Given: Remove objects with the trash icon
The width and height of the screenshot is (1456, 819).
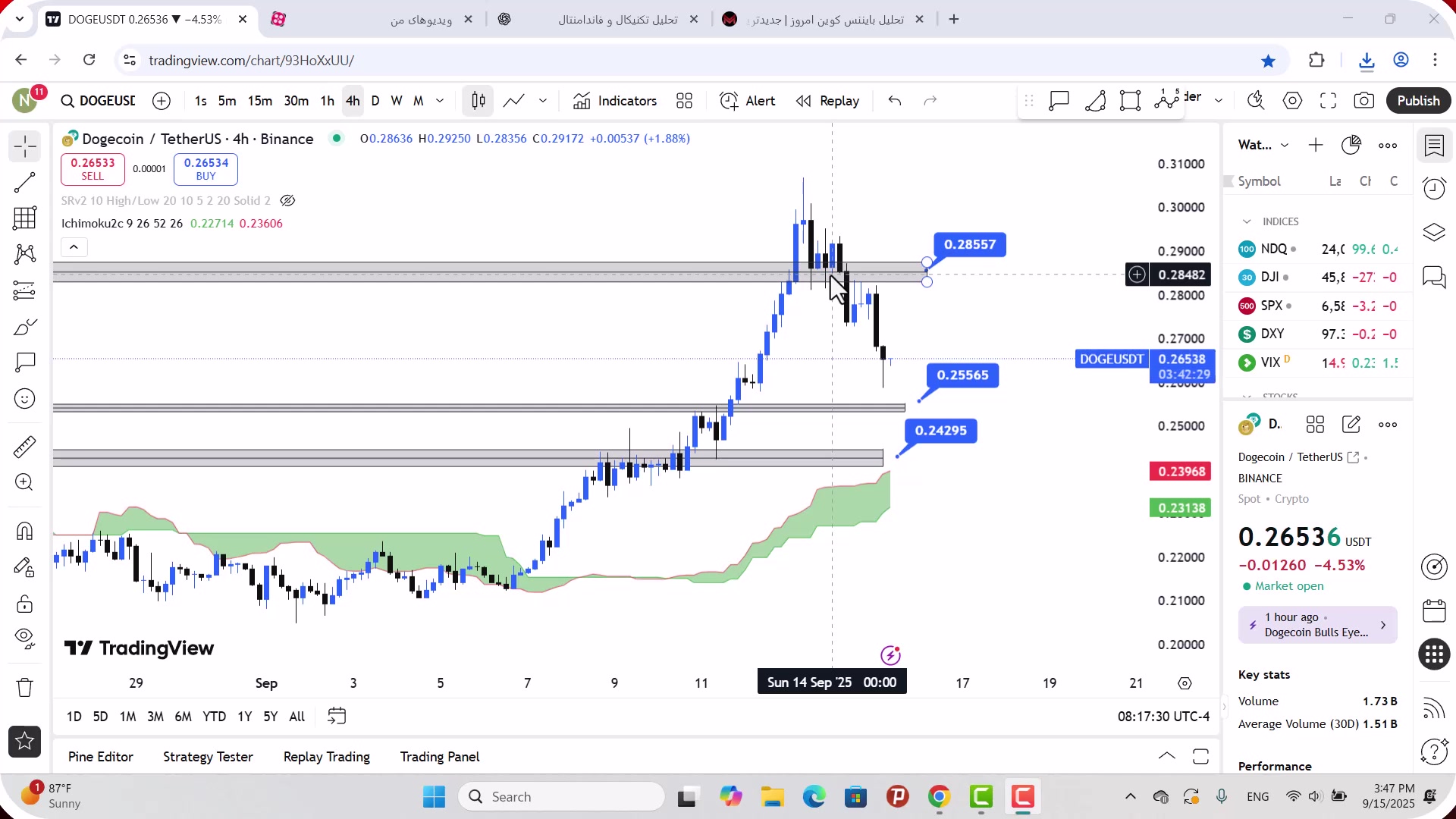Looking at the screenshot, I should pyautogui.click(x=25, y=688).
